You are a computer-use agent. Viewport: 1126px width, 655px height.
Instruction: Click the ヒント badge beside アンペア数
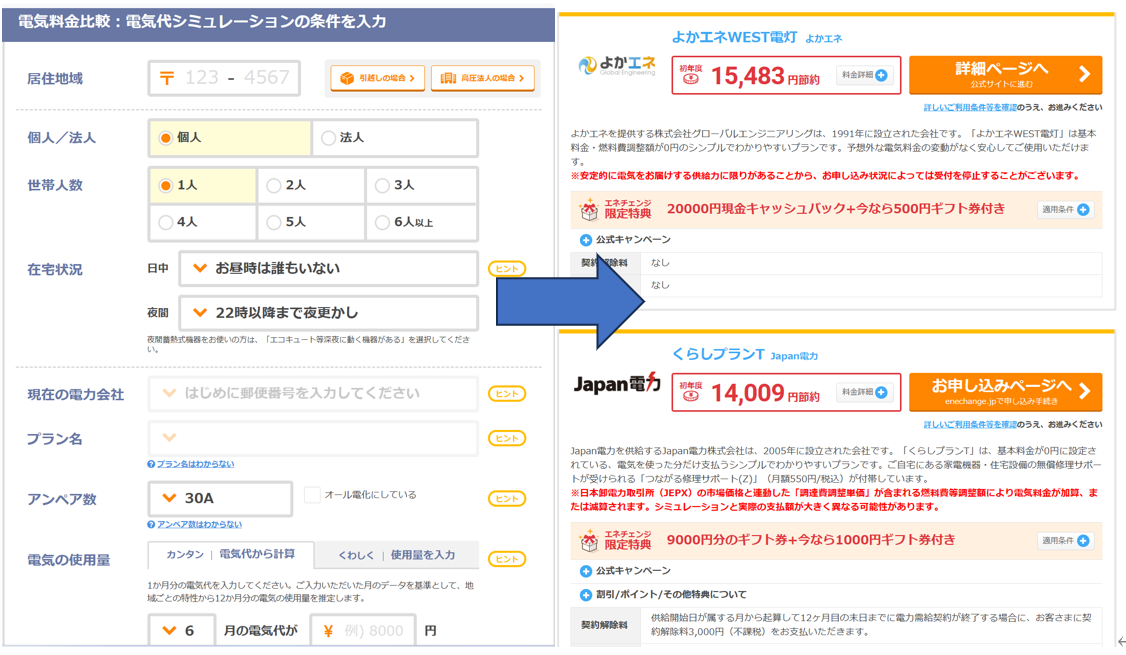(507, 498)
